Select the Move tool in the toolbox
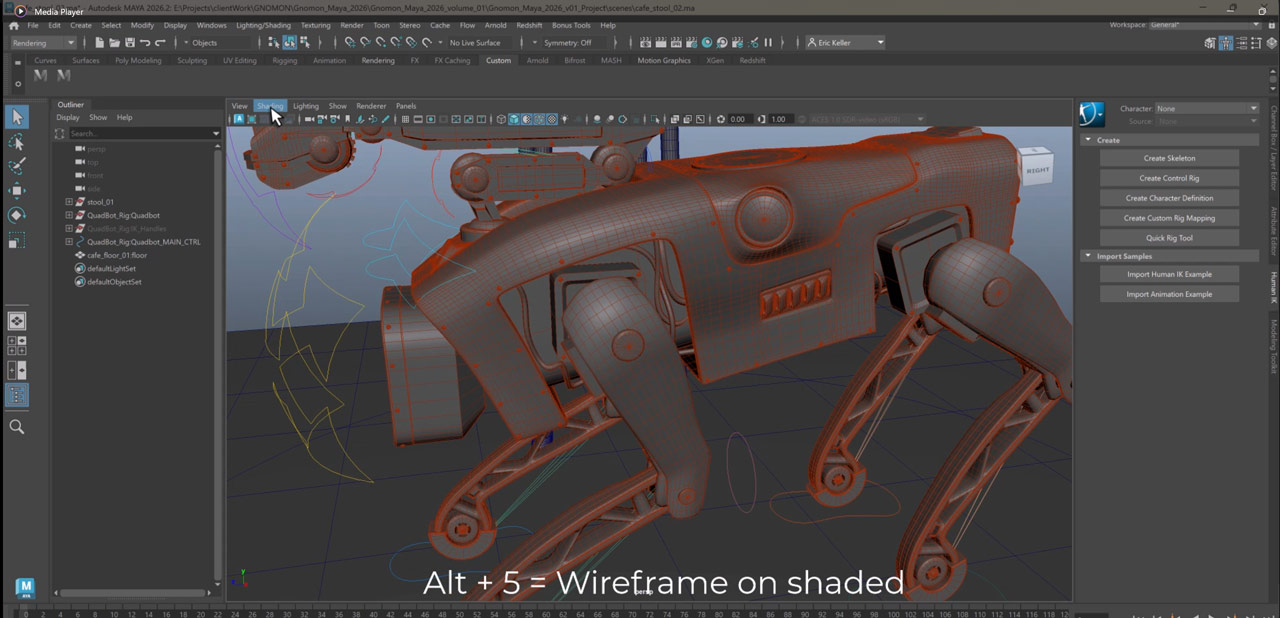The height and width of the screenshot is (618, 1280). [x=17, y=190]
